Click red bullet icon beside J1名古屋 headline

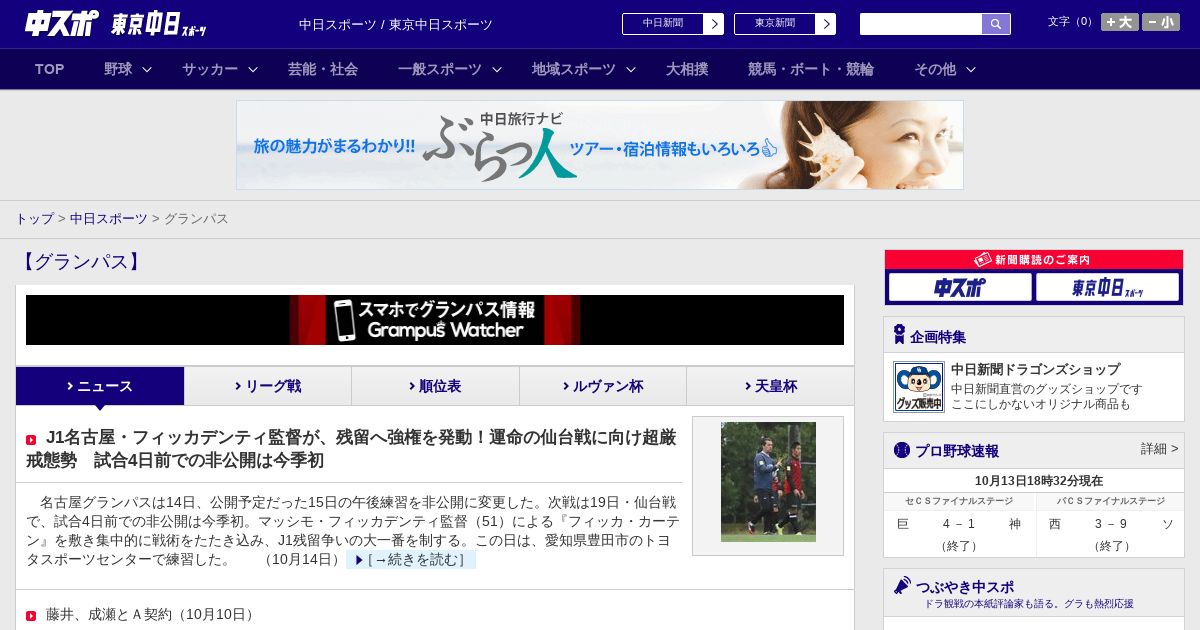click(x=31, y=440)
